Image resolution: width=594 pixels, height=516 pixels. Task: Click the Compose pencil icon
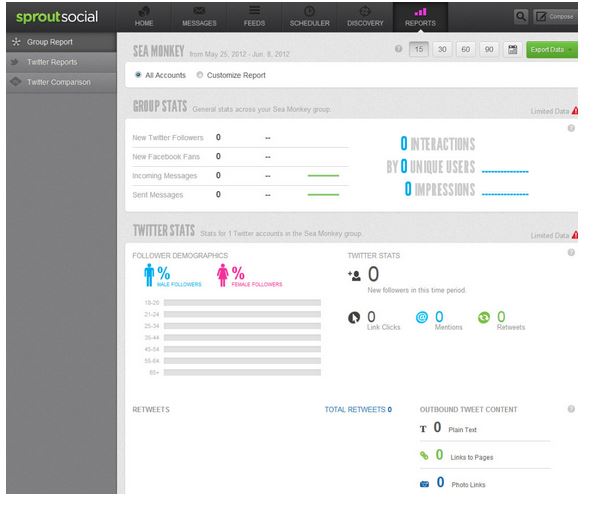[x=541, y=17]
